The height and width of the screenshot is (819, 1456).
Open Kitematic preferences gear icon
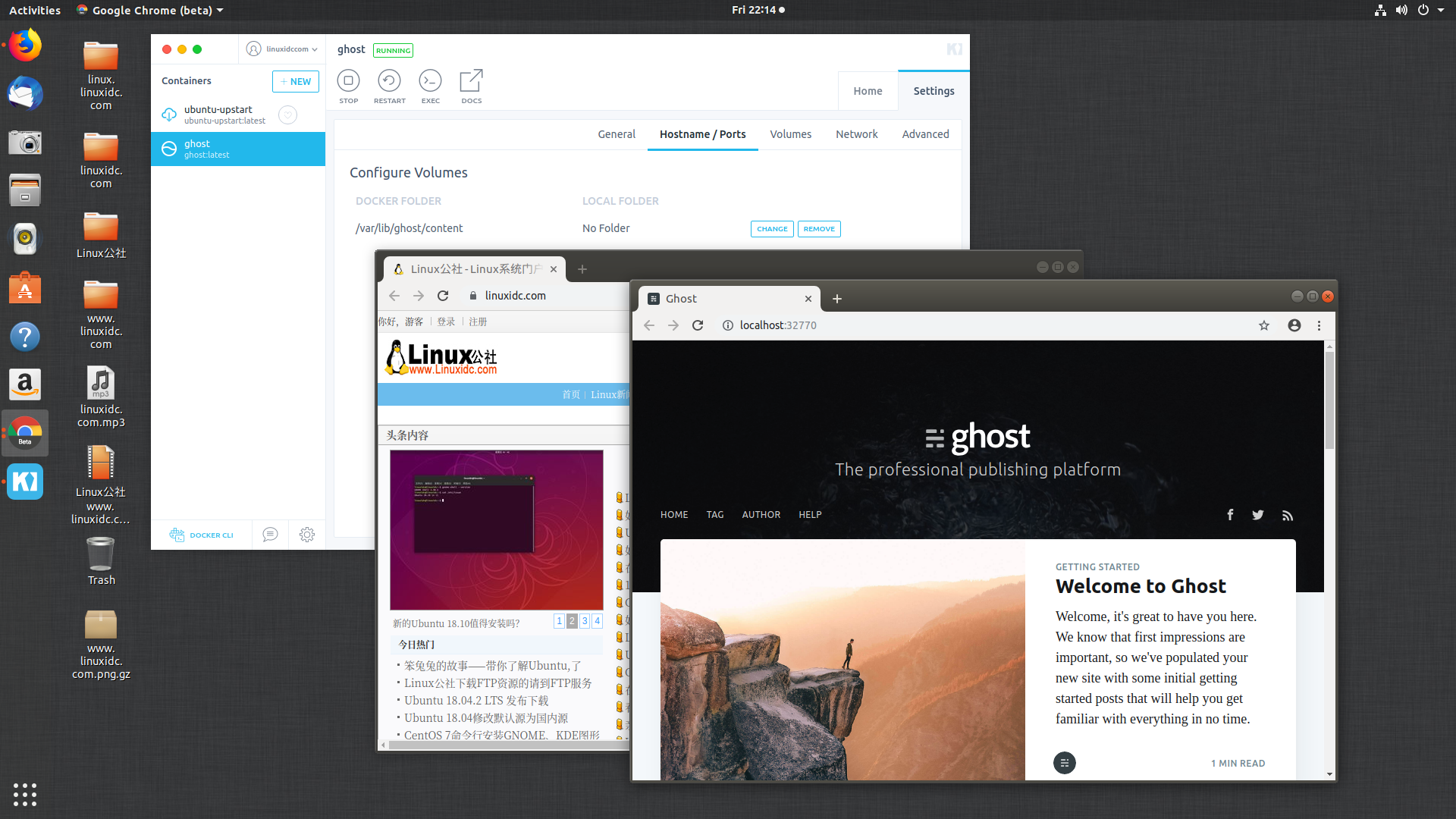pos(307,535)
